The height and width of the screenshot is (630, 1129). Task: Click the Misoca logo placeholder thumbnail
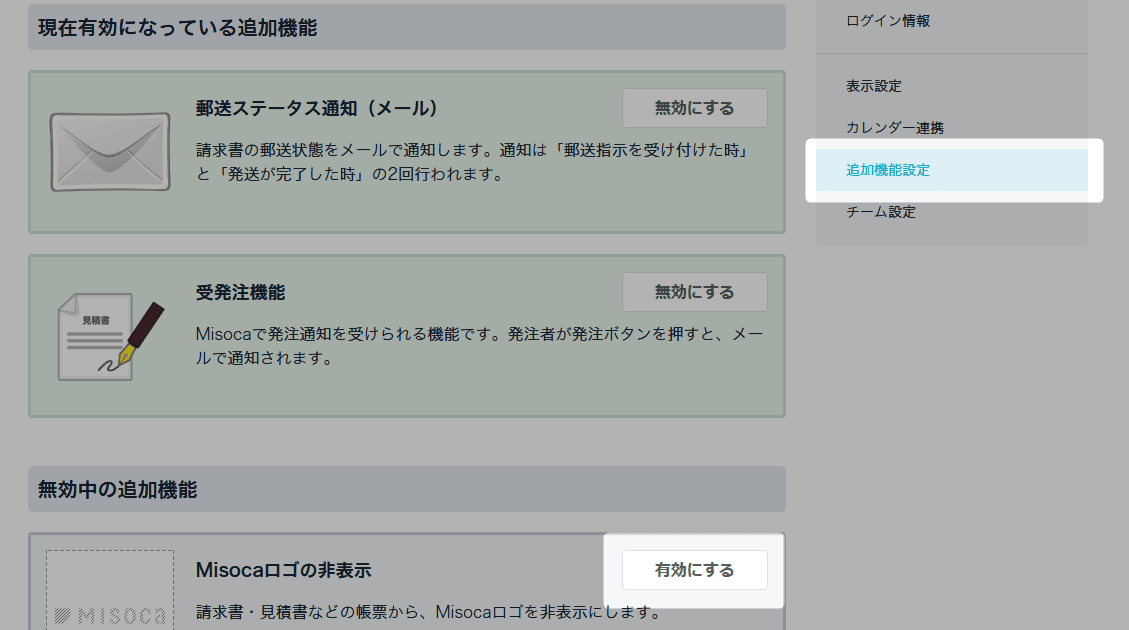(110, 590)
